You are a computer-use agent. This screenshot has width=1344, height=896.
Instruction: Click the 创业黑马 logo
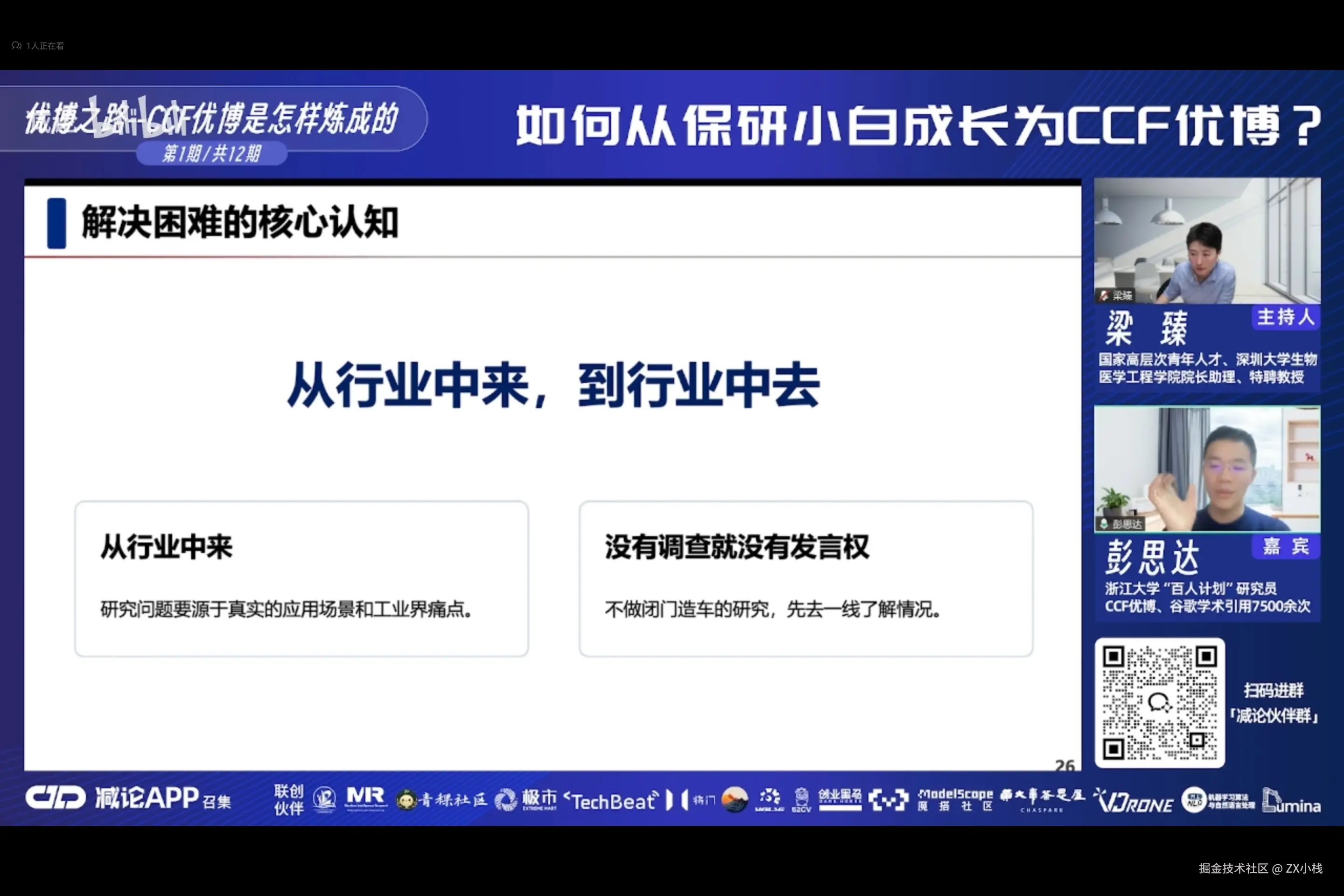840,798
